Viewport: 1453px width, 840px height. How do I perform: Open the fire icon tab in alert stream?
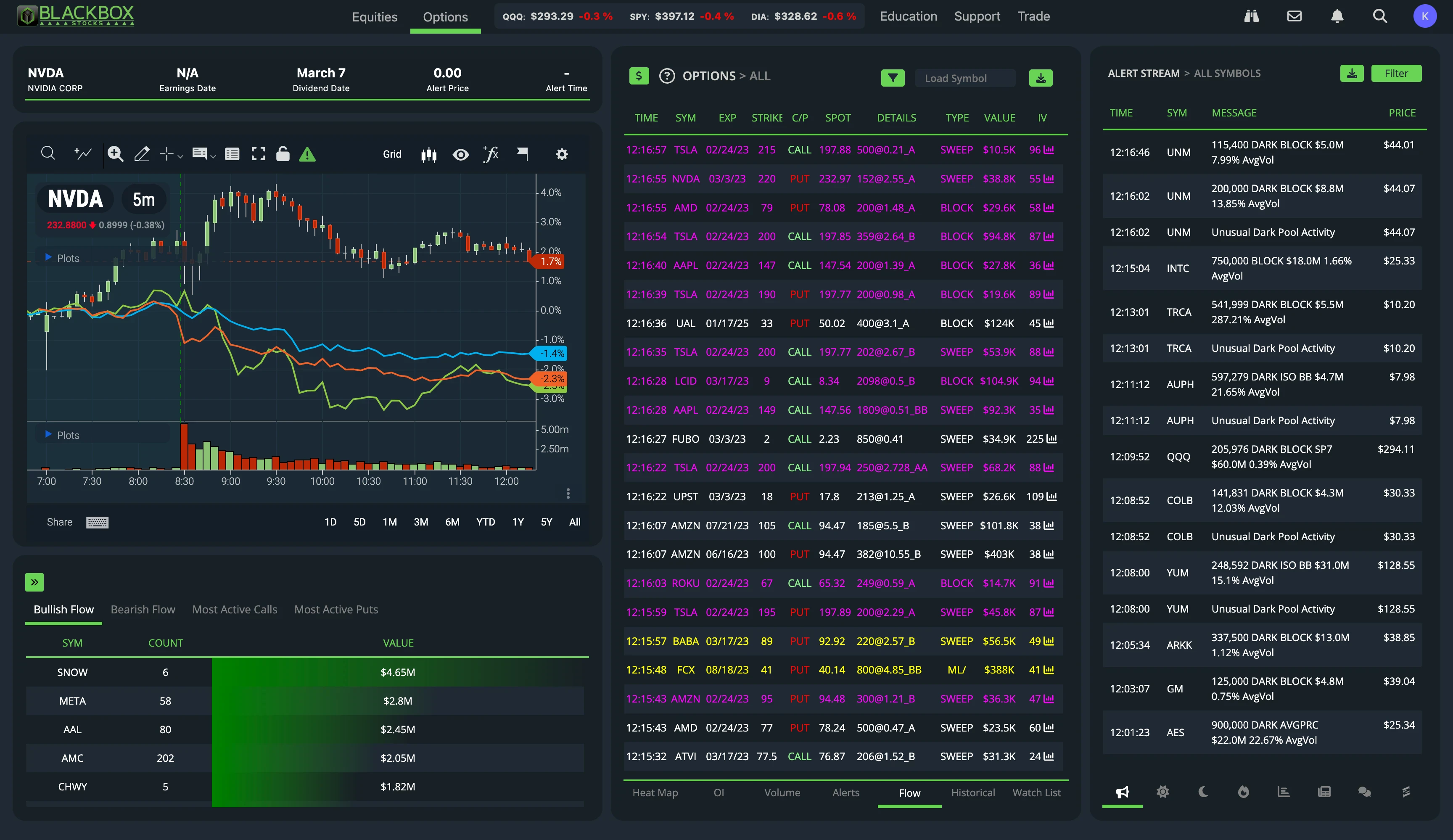(1243, 792)
